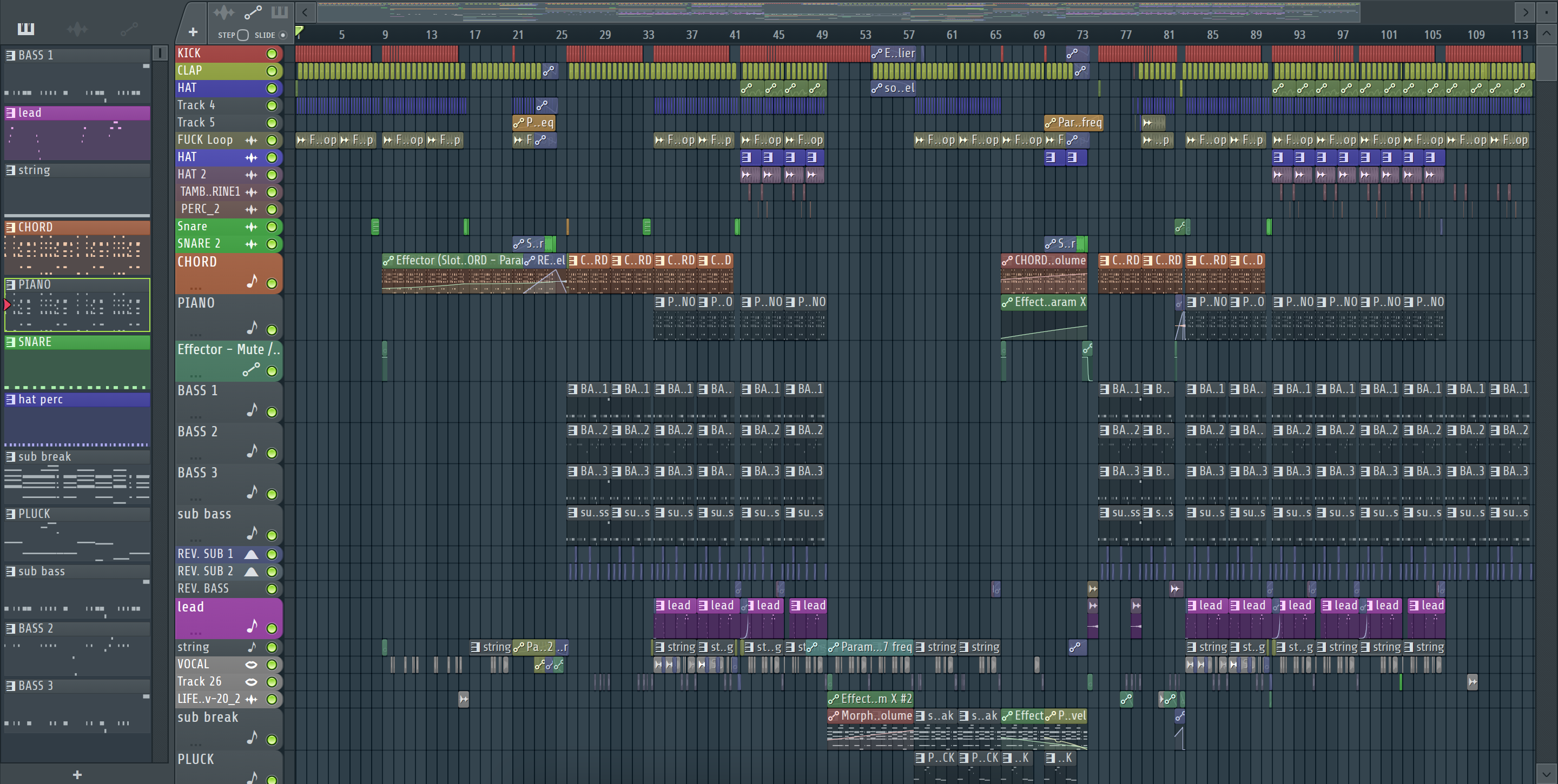Viewport: 1558px width, 784px height.
Task: Toggle the SLIDE mode radio button
Action: click(282, 35)
